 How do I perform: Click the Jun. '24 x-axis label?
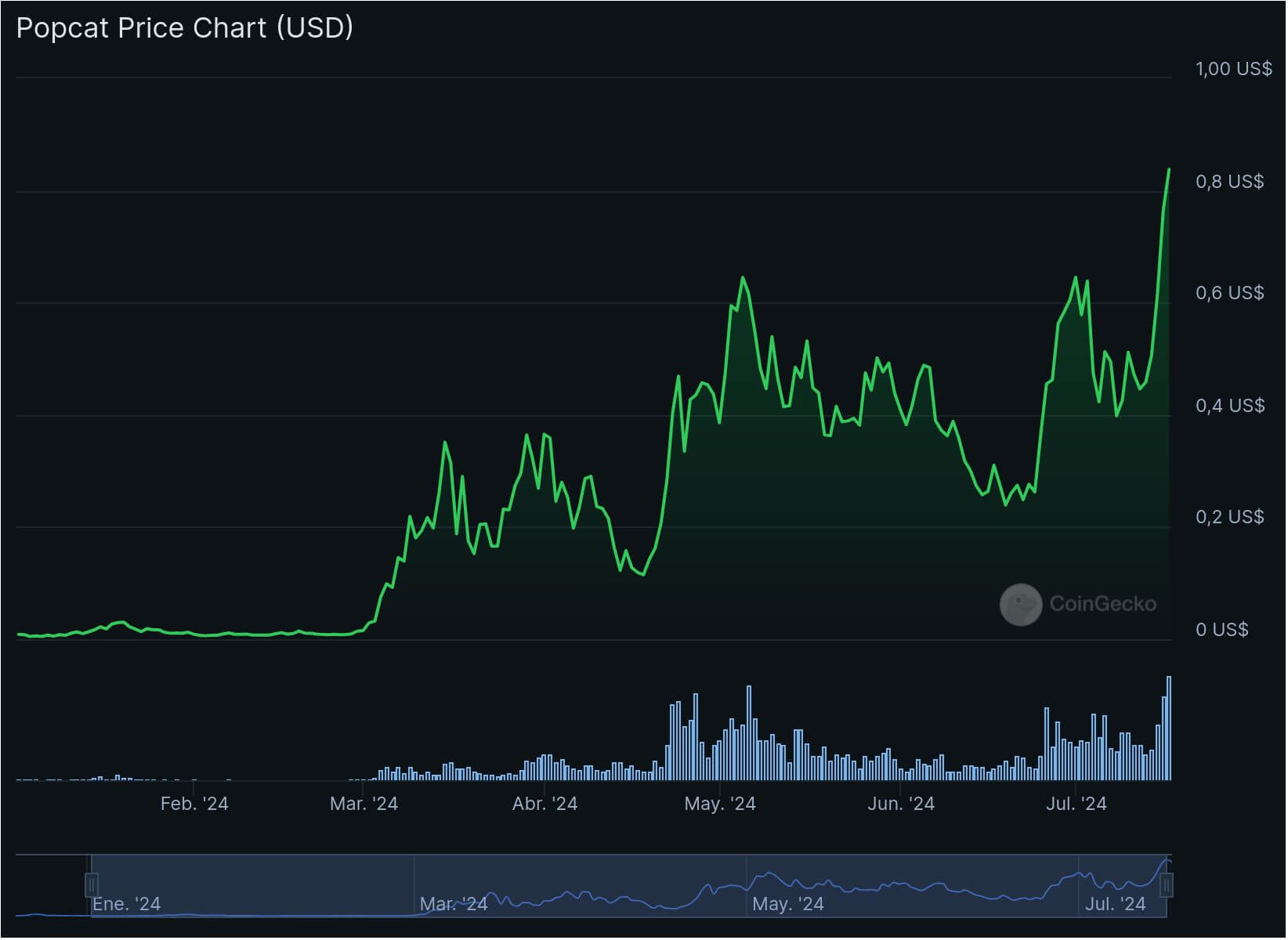[x=901, y=804]
